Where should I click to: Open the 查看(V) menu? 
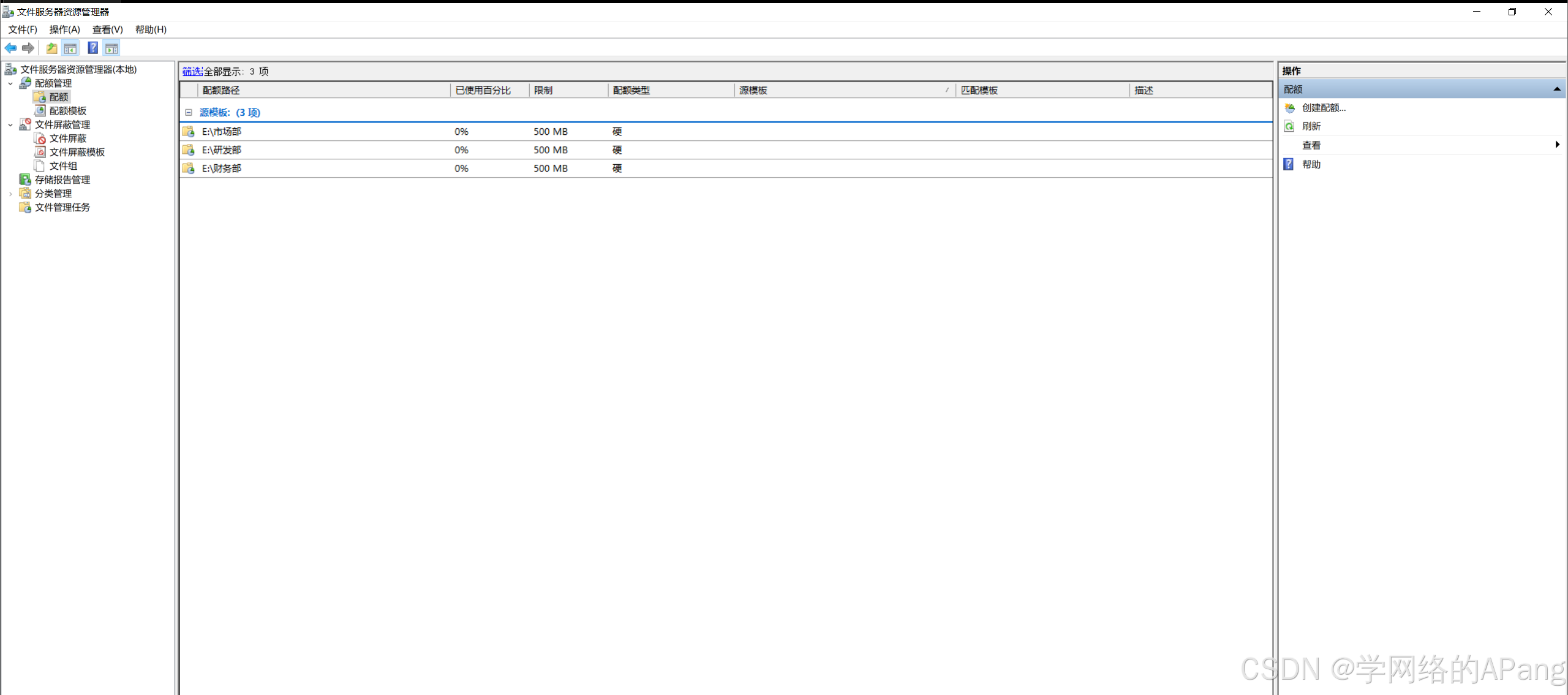(x=107, y=29)
